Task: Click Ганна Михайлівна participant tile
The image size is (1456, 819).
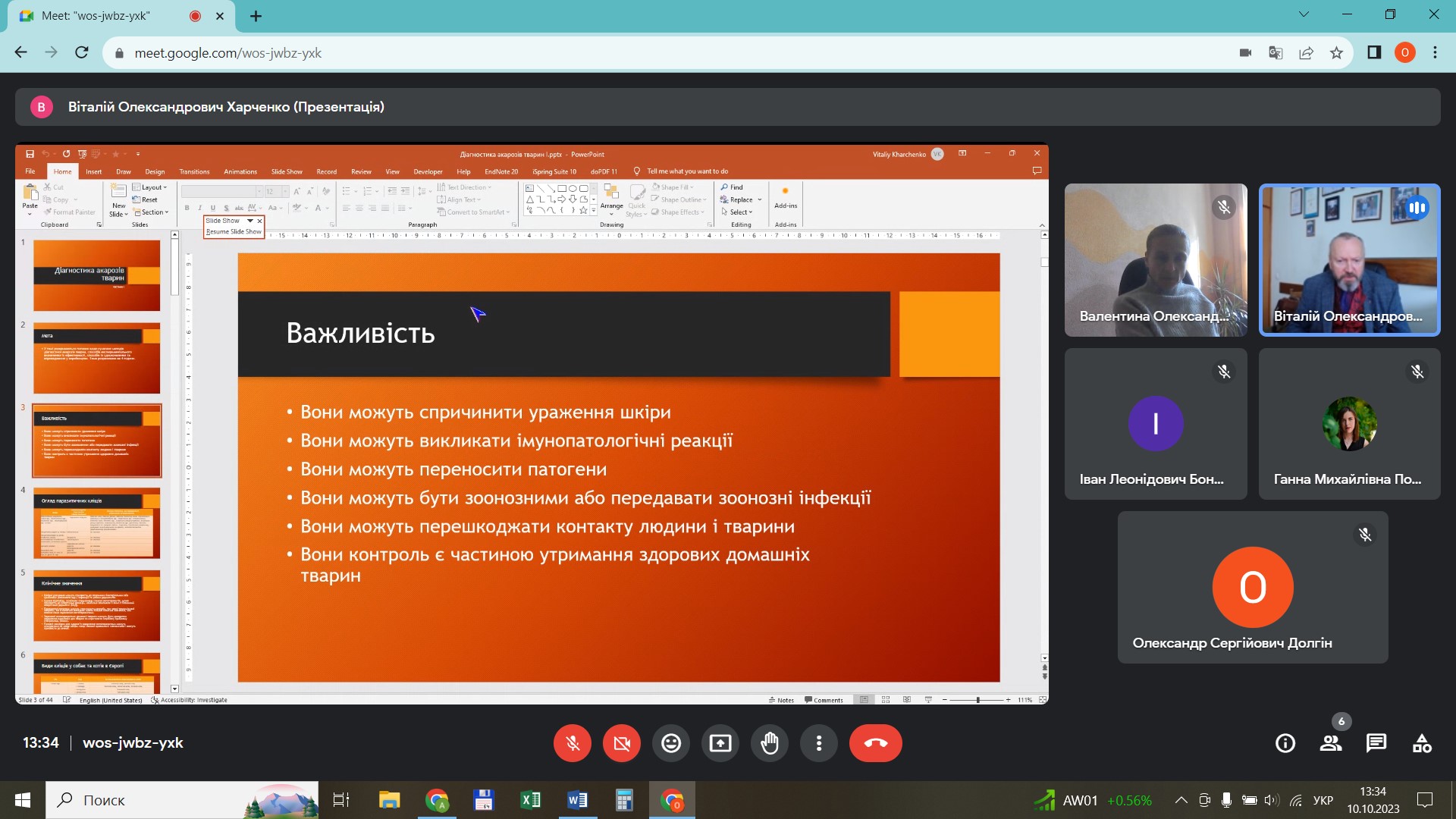Action: pos(1350,424)
